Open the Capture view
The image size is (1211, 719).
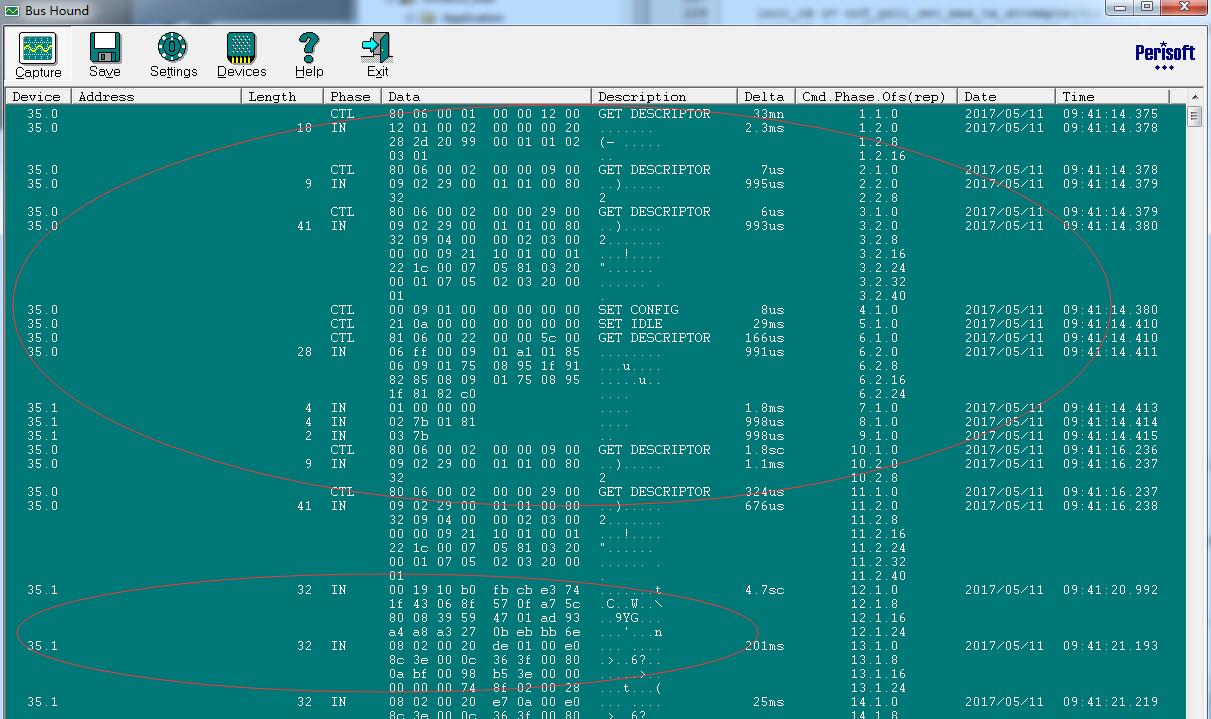38,56
